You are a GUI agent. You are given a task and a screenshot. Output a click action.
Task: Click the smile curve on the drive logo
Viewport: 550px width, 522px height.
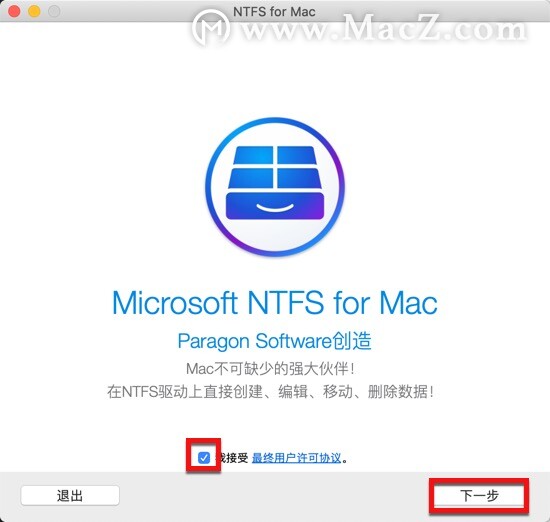tap(275, 208)
